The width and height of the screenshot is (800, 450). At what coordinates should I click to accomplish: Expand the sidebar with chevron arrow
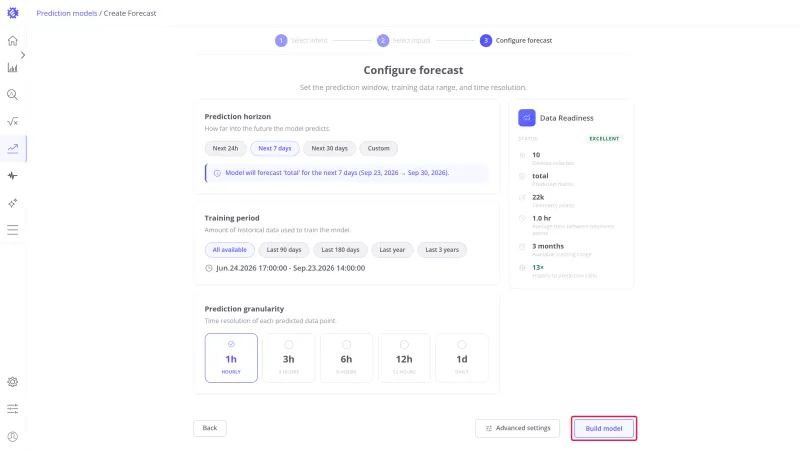(23, 55)
